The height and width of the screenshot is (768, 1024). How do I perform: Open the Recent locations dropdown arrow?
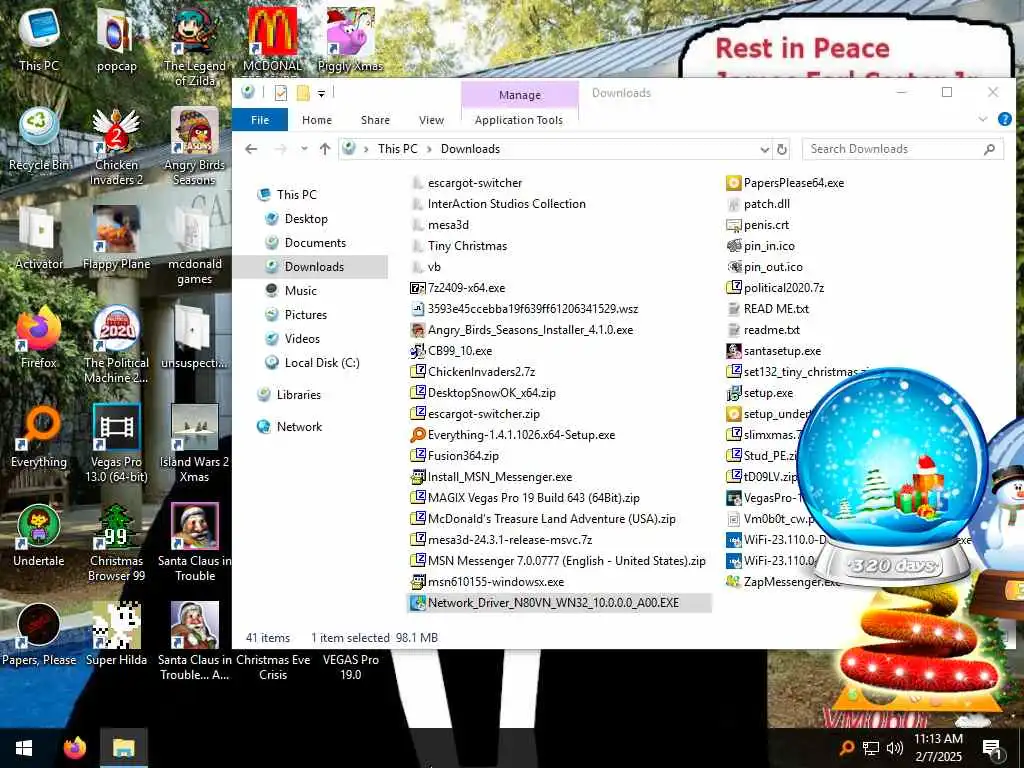point(304,149)
